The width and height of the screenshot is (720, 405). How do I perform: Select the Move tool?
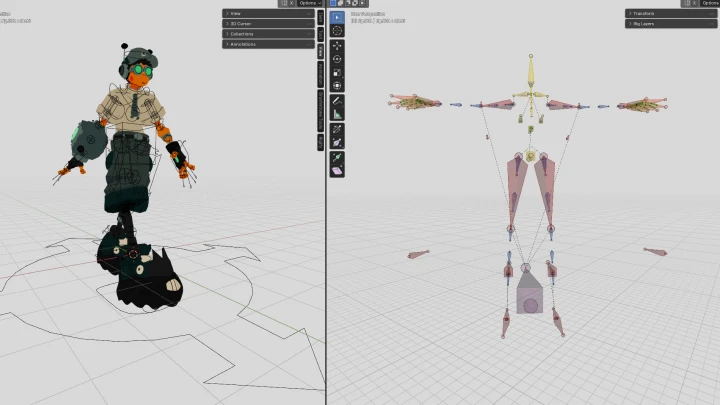pyautogui.click(x=337, y=46)
